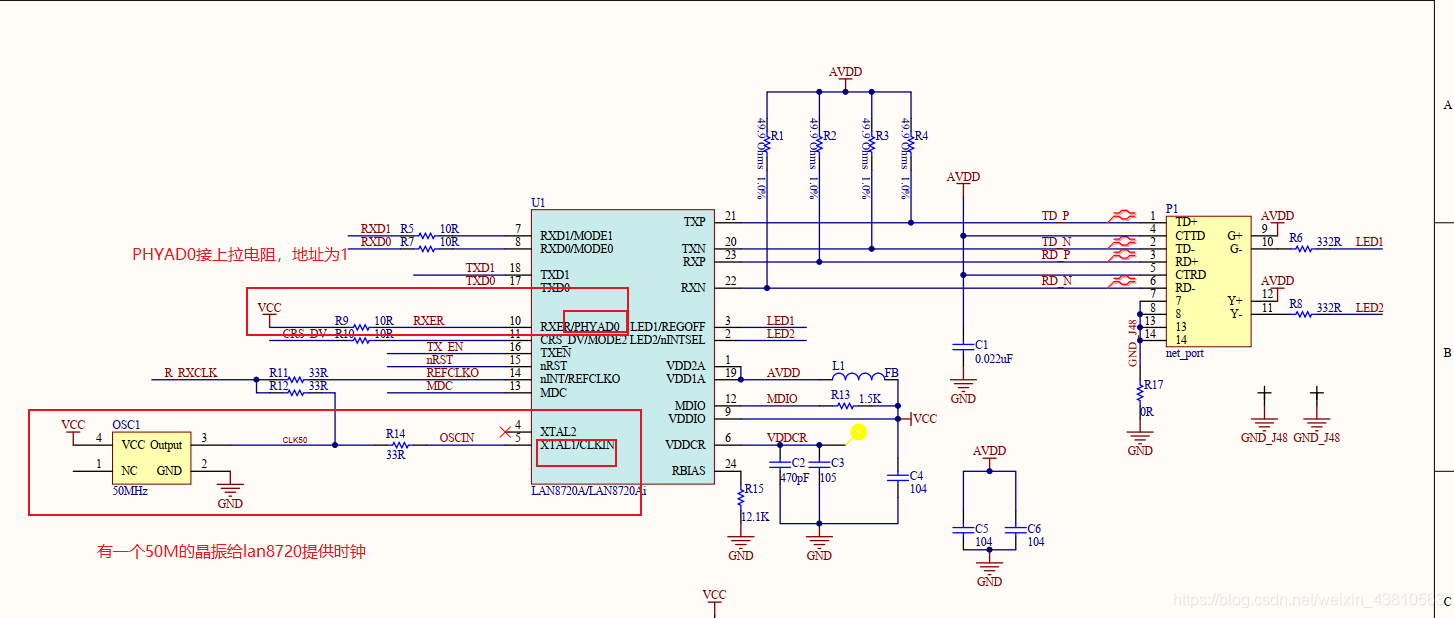Viewport: 1454px width, 618px height.
Task: Select capacitor C3 105 symbol
Action: (819, 463)
